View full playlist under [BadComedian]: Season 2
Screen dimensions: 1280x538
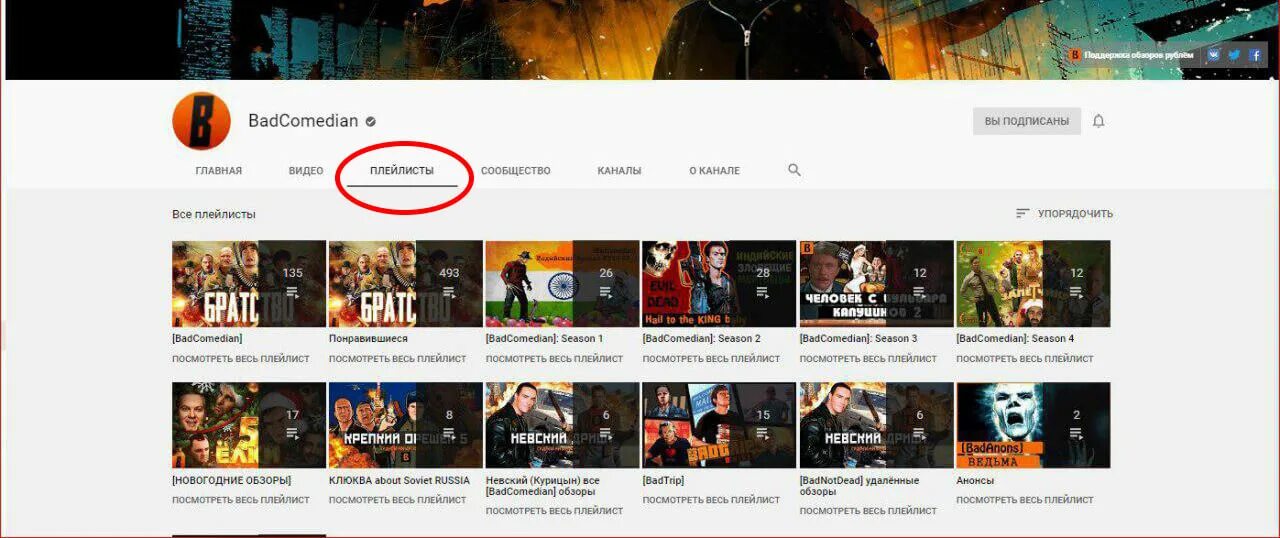(711, 358)
